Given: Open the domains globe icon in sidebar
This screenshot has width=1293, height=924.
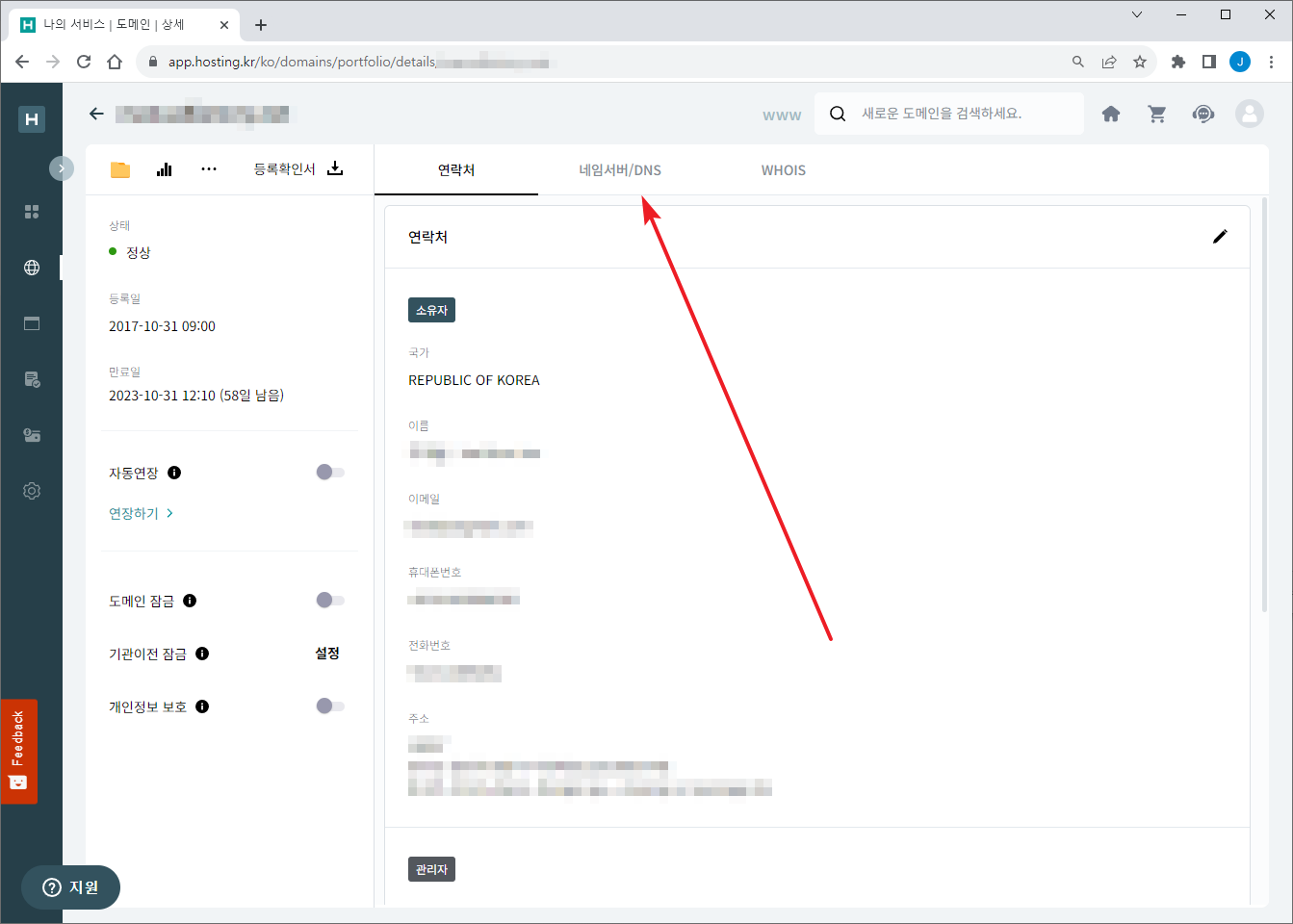Looking at the screenshot, I should (x=32, y=268).
